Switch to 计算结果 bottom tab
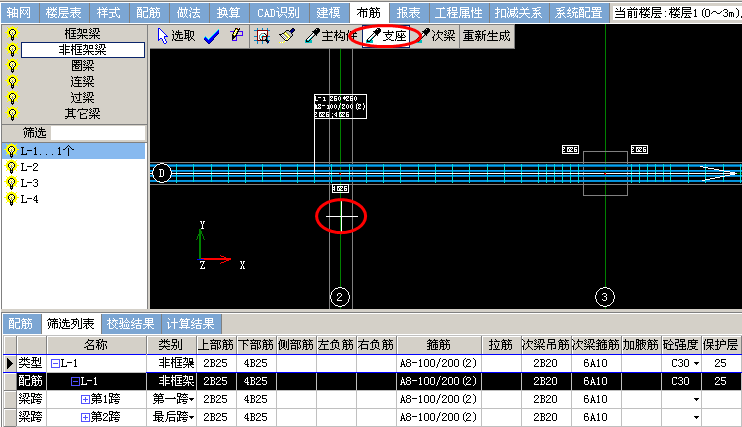Screen dimensions: 742x427 point(191,324)
